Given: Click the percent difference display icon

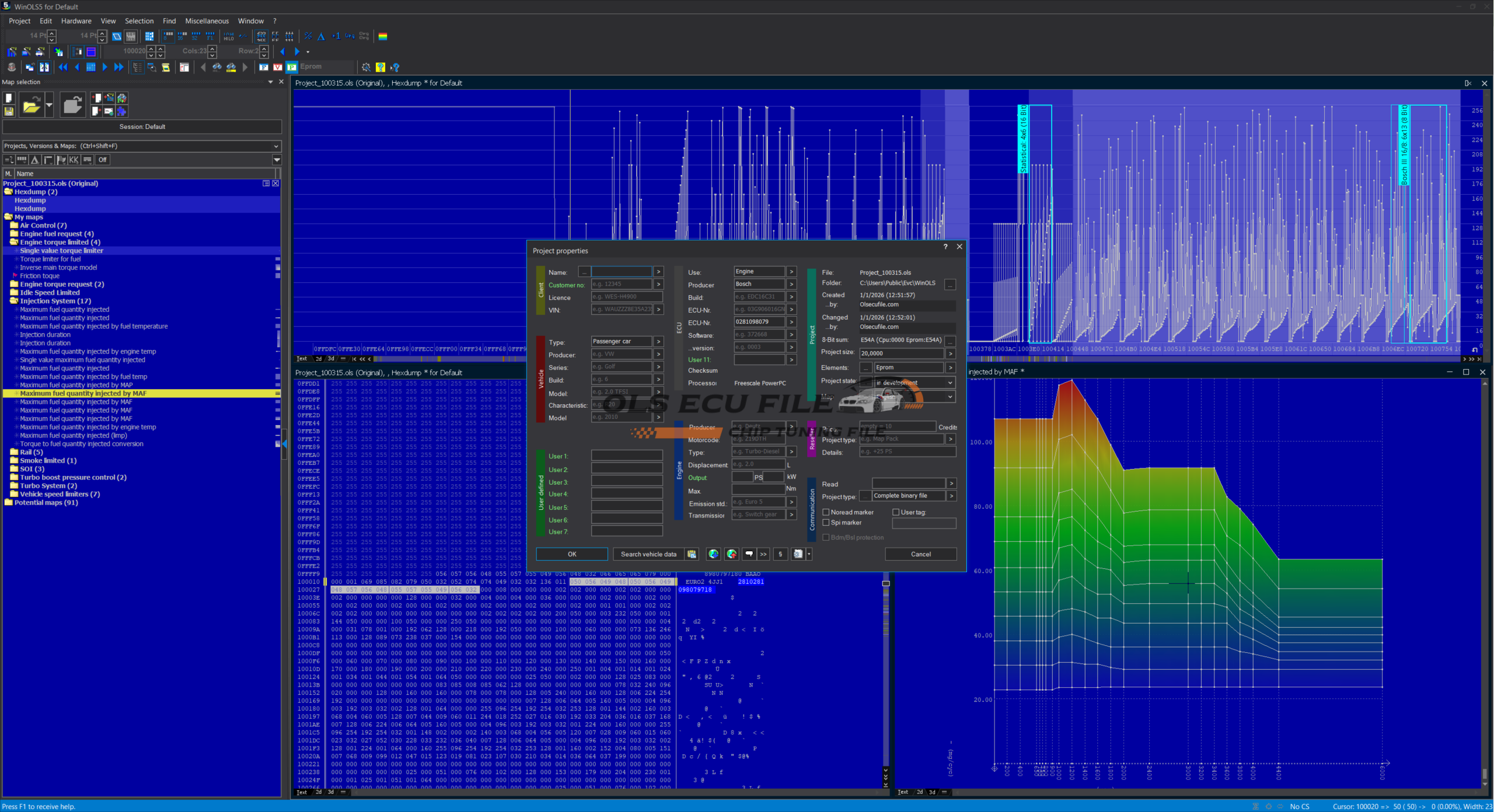Looking at the screenshot, I should coord(308,36).
